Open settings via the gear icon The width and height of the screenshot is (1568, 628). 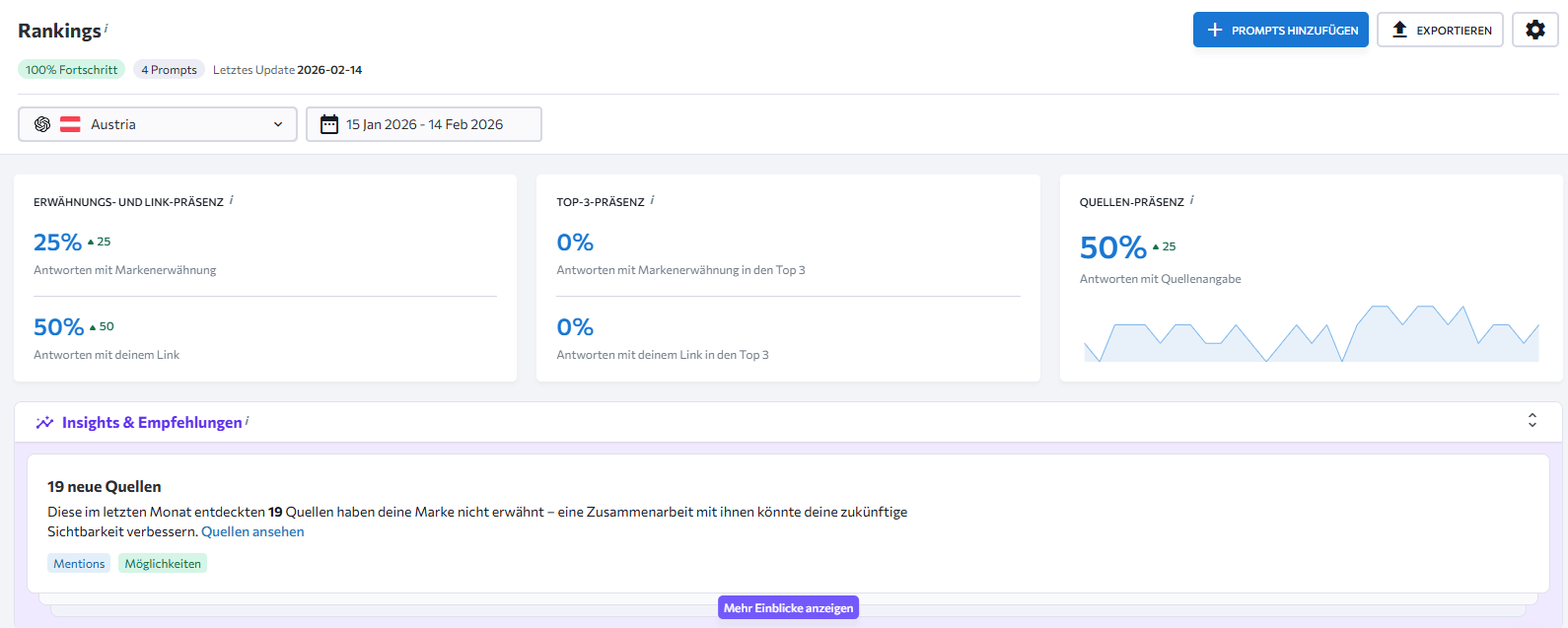1534,30
